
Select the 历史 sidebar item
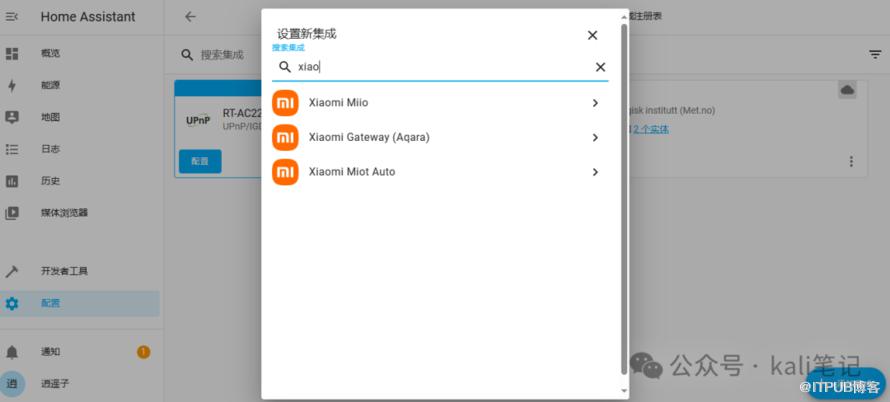pyautogui.click(x=79, y=181)
